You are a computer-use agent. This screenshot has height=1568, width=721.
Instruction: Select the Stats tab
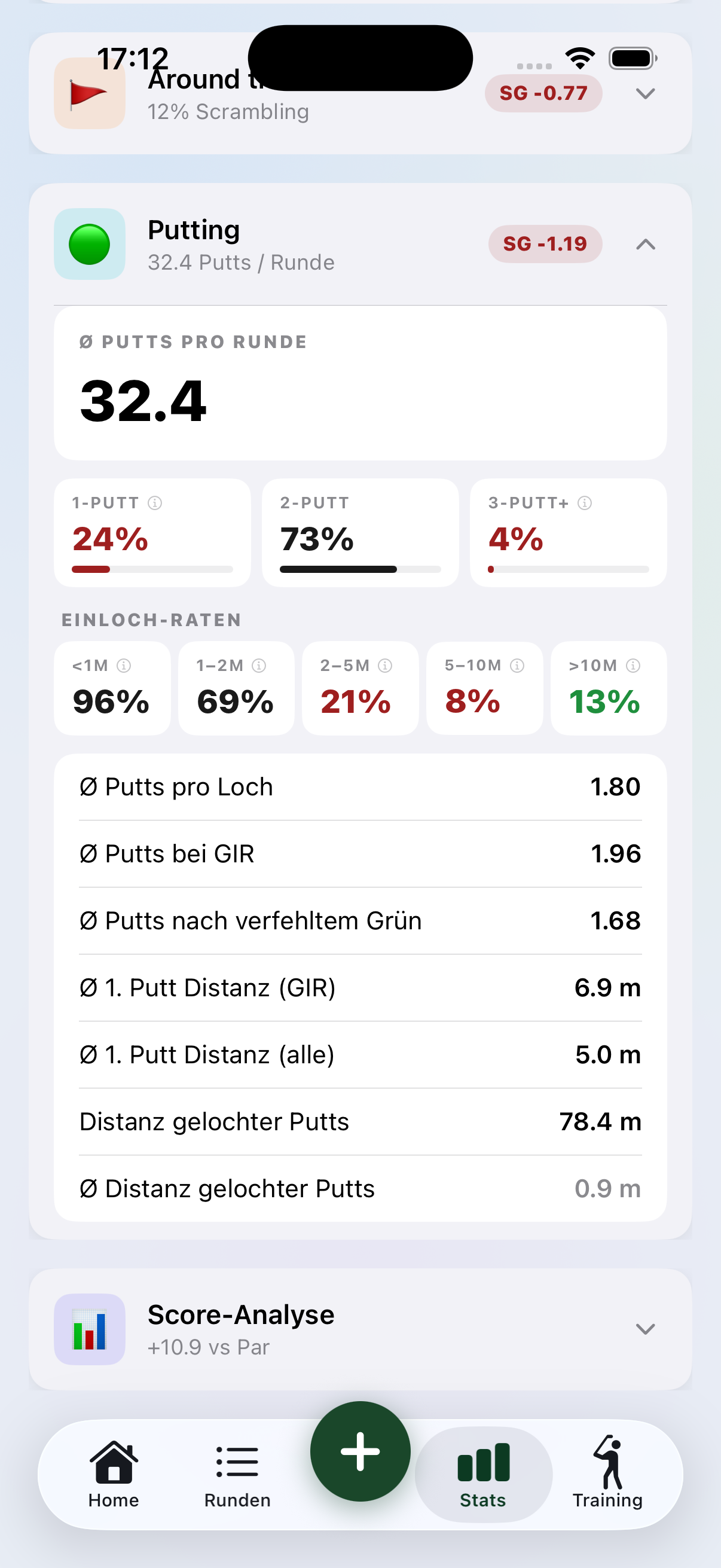click(483, 1474)
